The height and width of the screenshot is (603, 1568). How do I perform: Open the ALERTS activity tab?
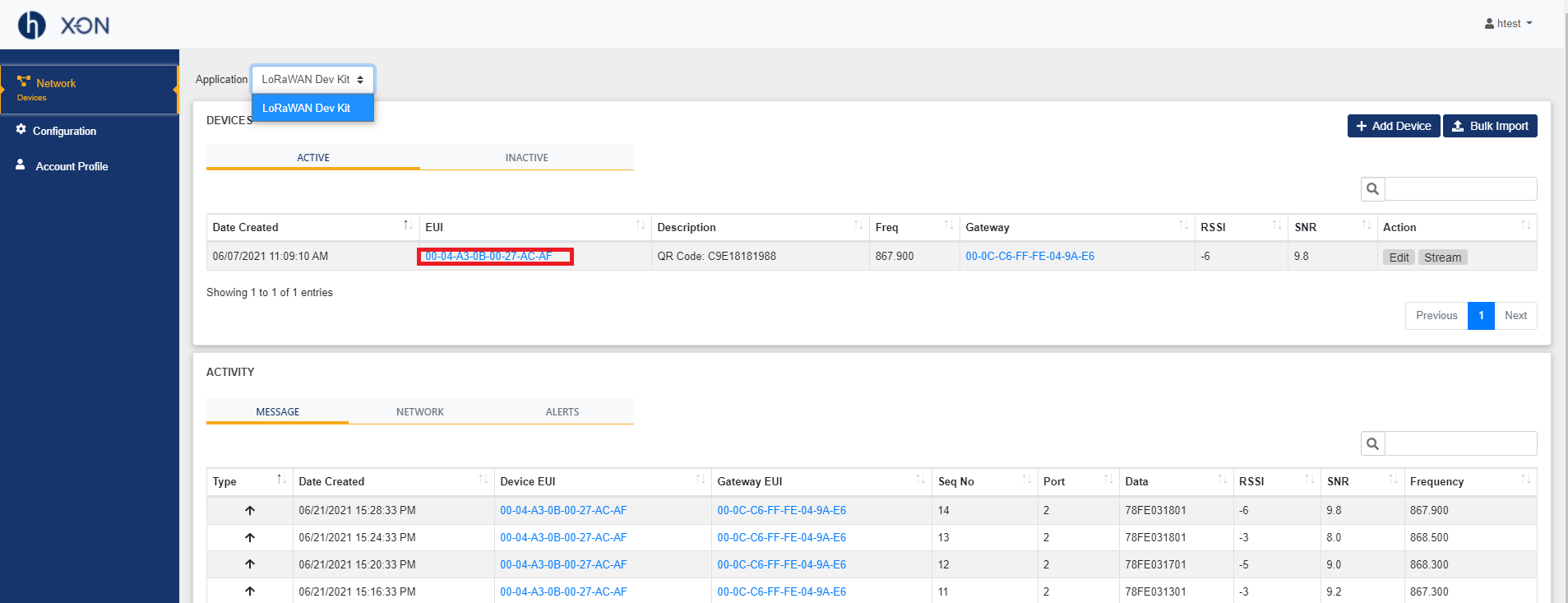[562, 411]
